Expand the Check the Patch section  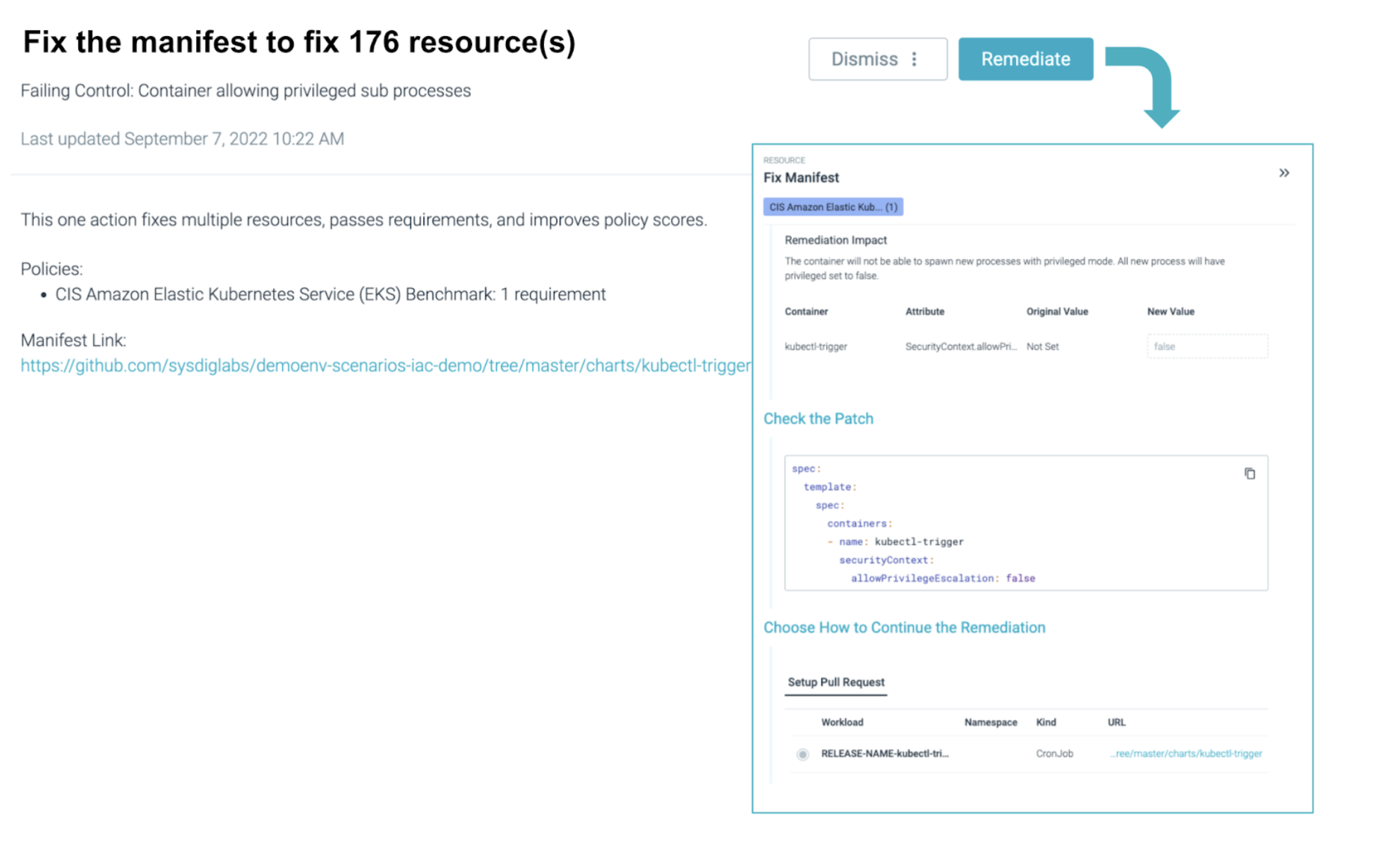(818, 418)
